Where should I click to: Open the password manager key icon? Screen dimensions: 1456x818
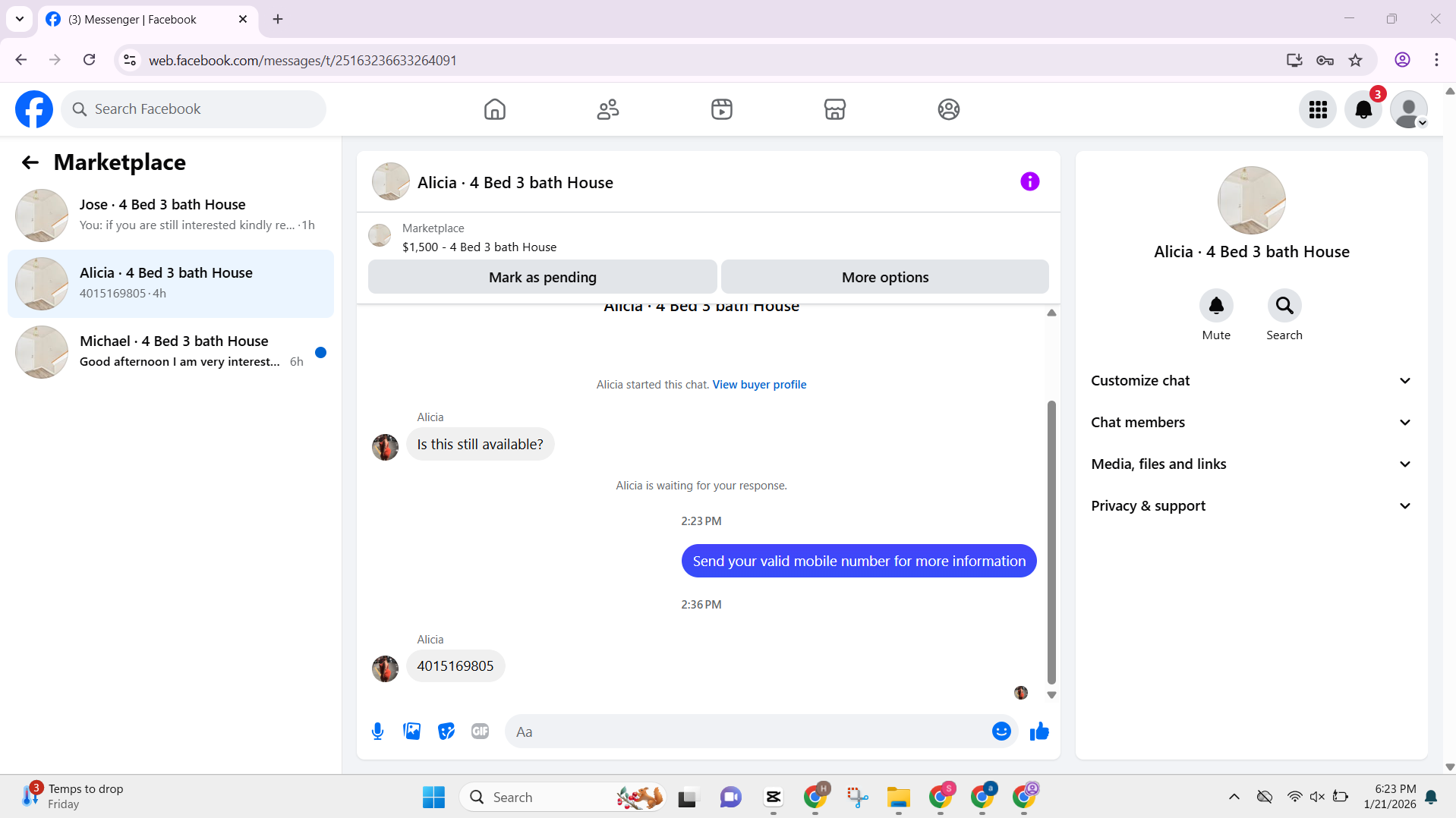pos(1325,60)
